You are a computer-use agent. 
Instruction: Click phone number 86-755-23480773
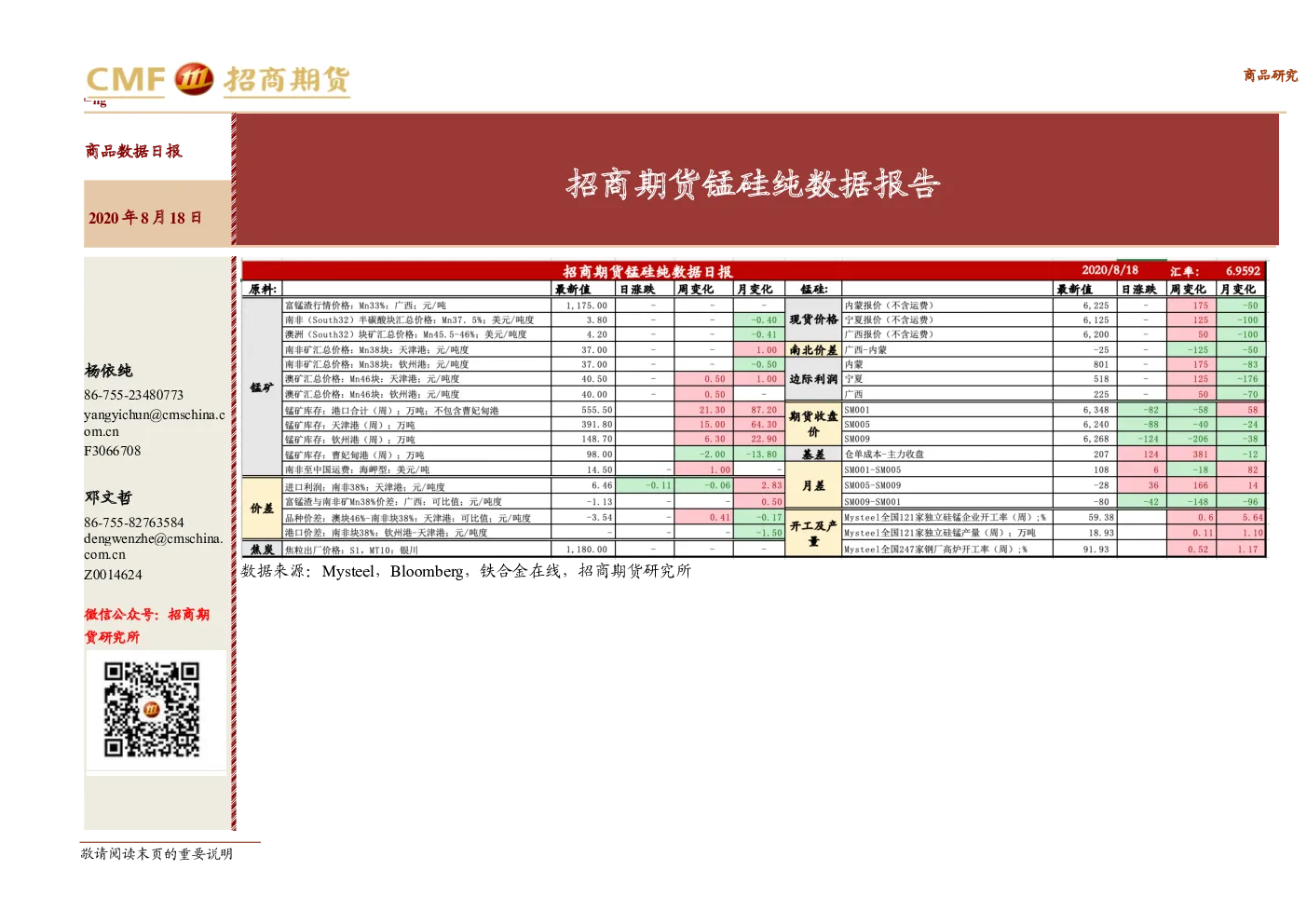(133, 395)
